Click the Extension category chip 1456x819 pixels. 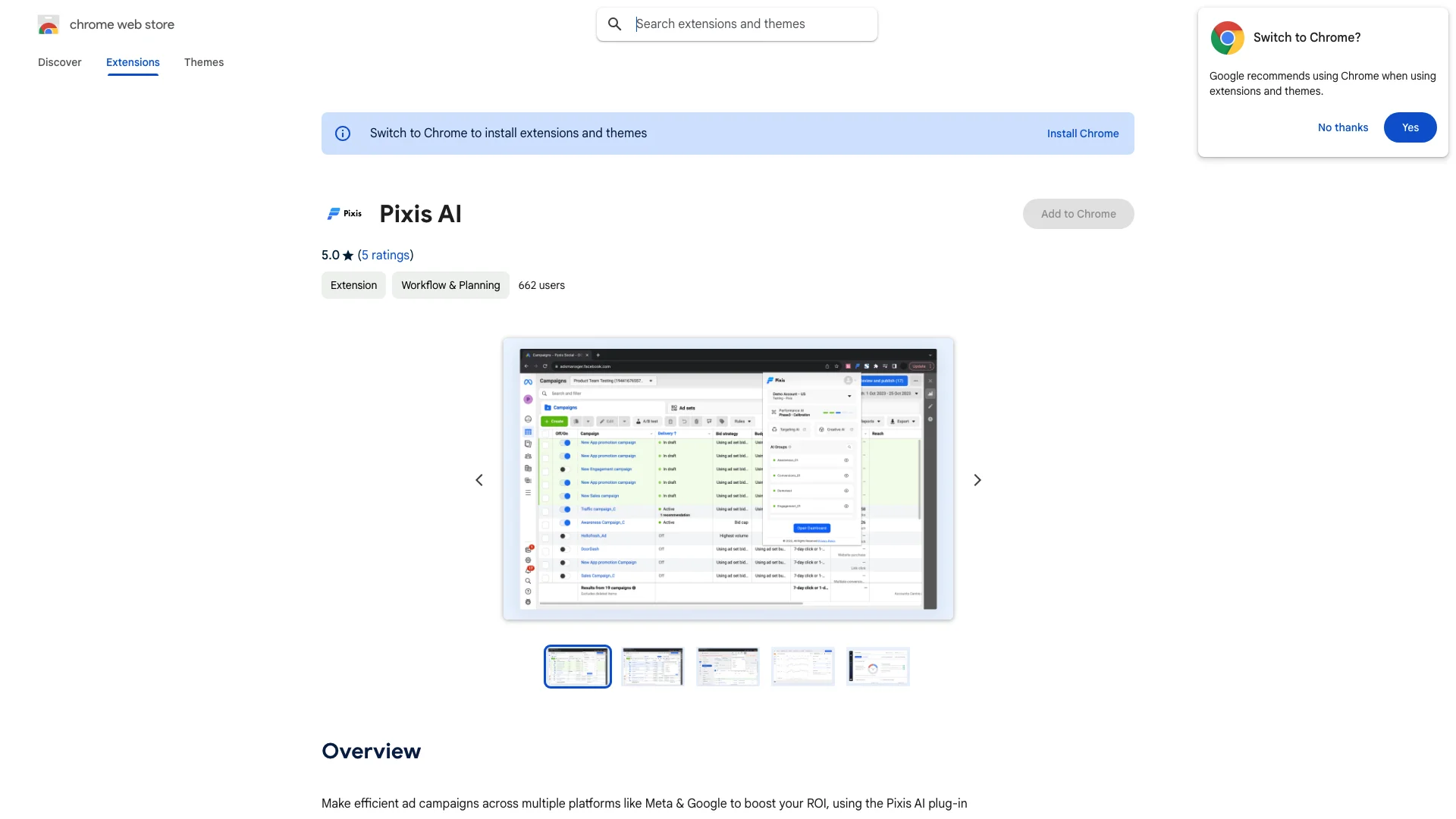point(353,285)
